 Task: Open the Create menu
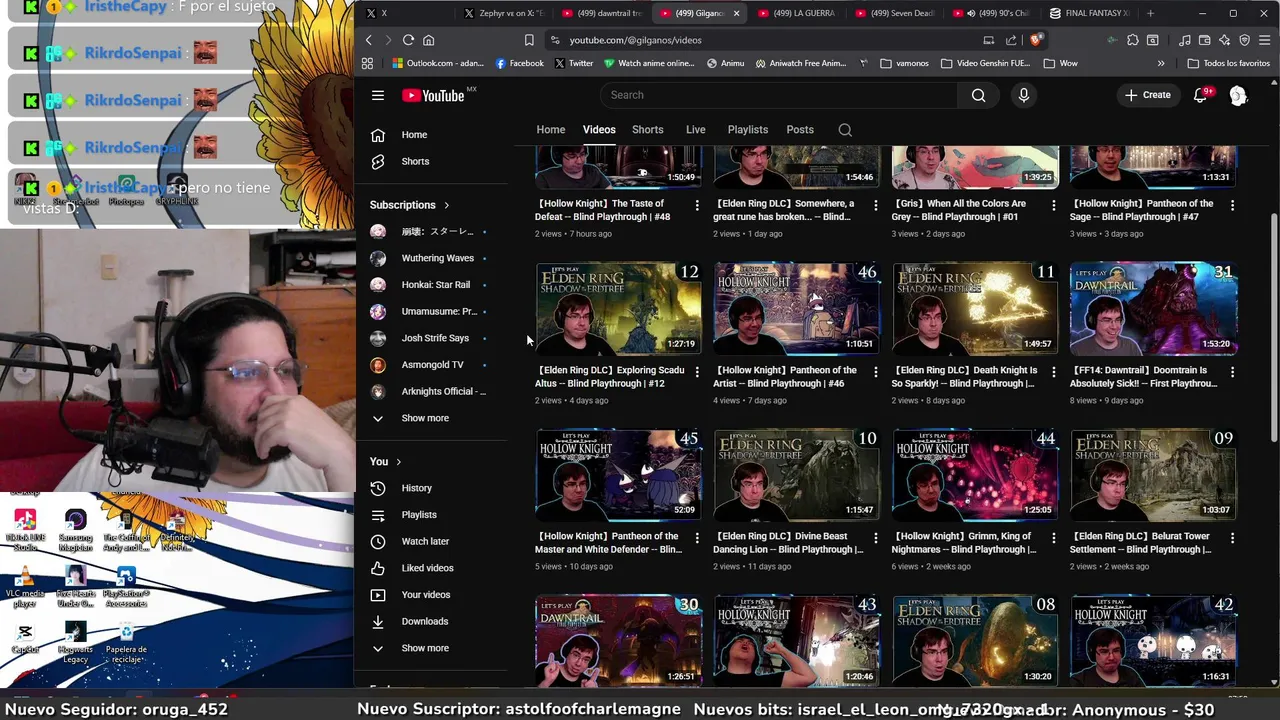1147,95
